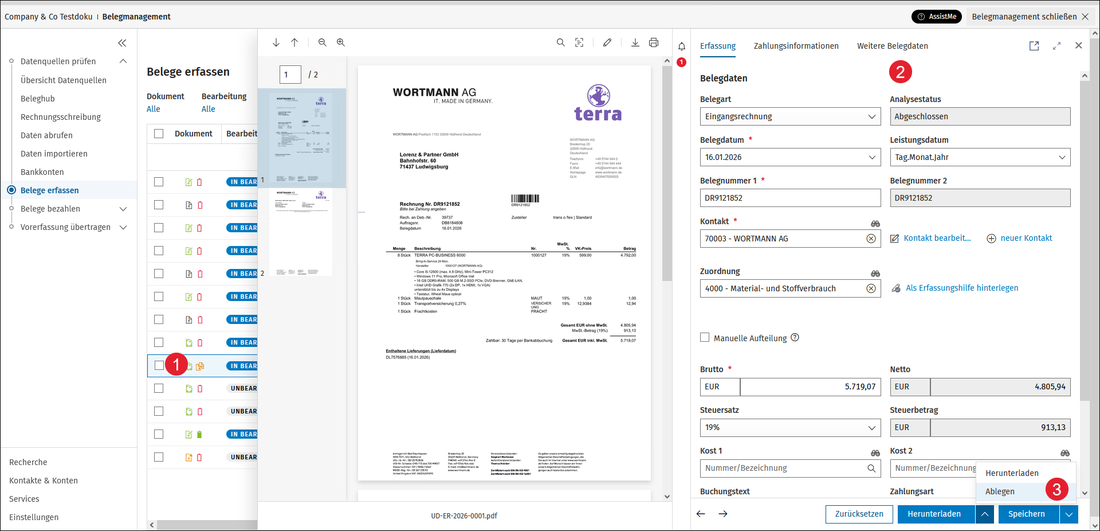1100x531 pixels.
Task: Enable the Manuelle Aufteilung checkbox
Action: [x=705, y=337]
